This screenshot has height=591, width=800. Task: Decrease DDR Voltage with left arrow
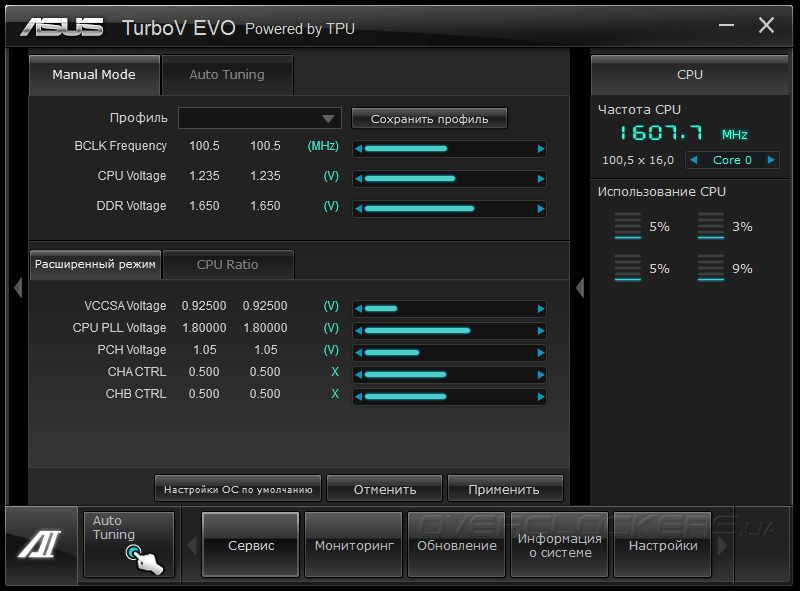(x=359, y=209)
